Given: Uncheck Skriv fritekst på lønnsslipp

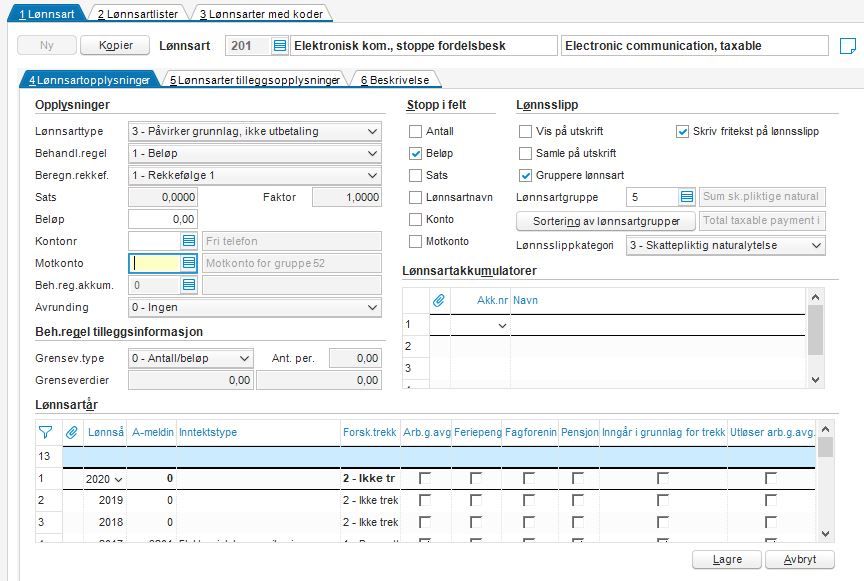Looking at the screenshot, I should click(x=682, y=131).
